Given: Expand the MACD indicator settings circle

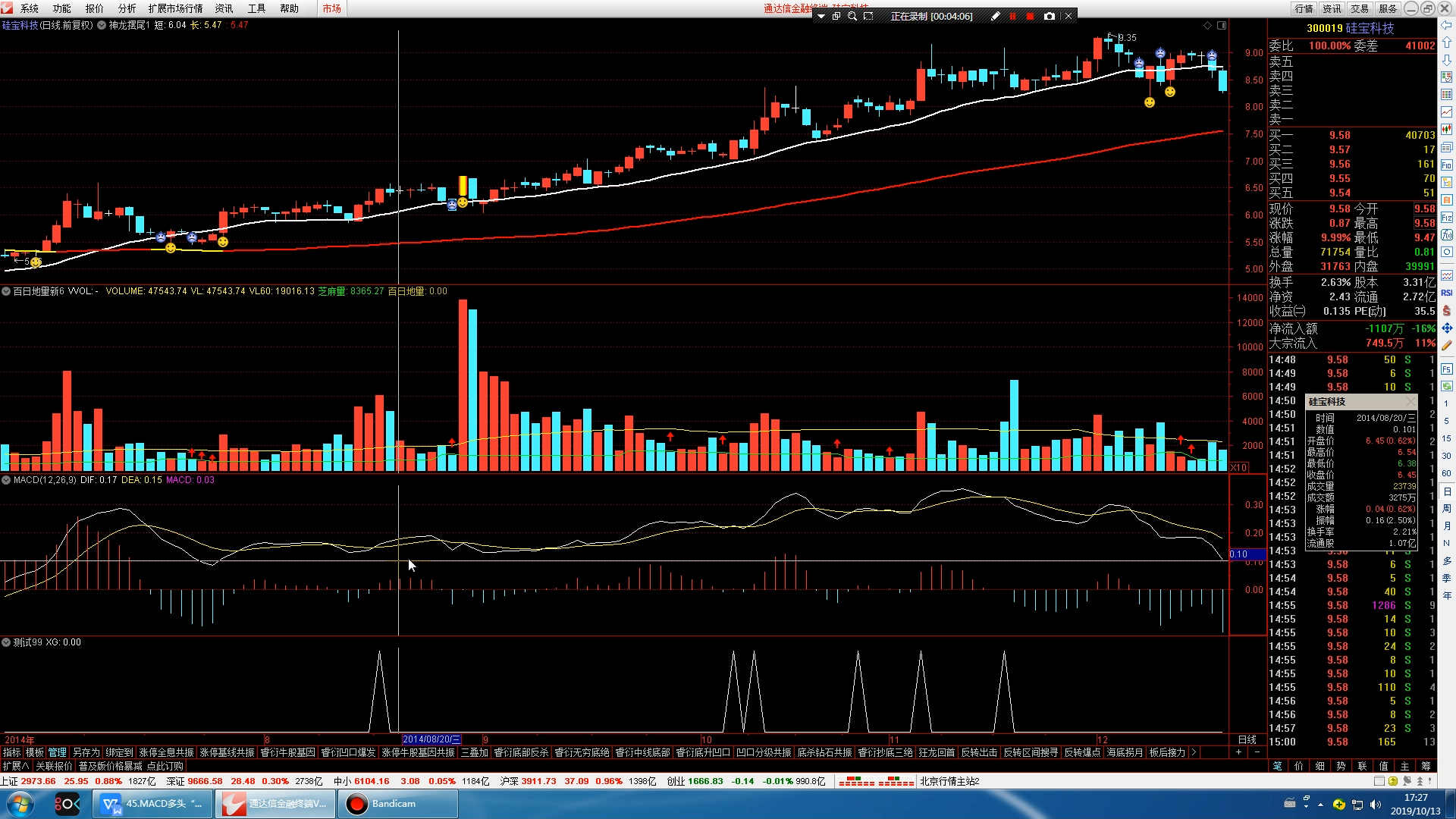Looking at the screenshot, I should 6,480.
